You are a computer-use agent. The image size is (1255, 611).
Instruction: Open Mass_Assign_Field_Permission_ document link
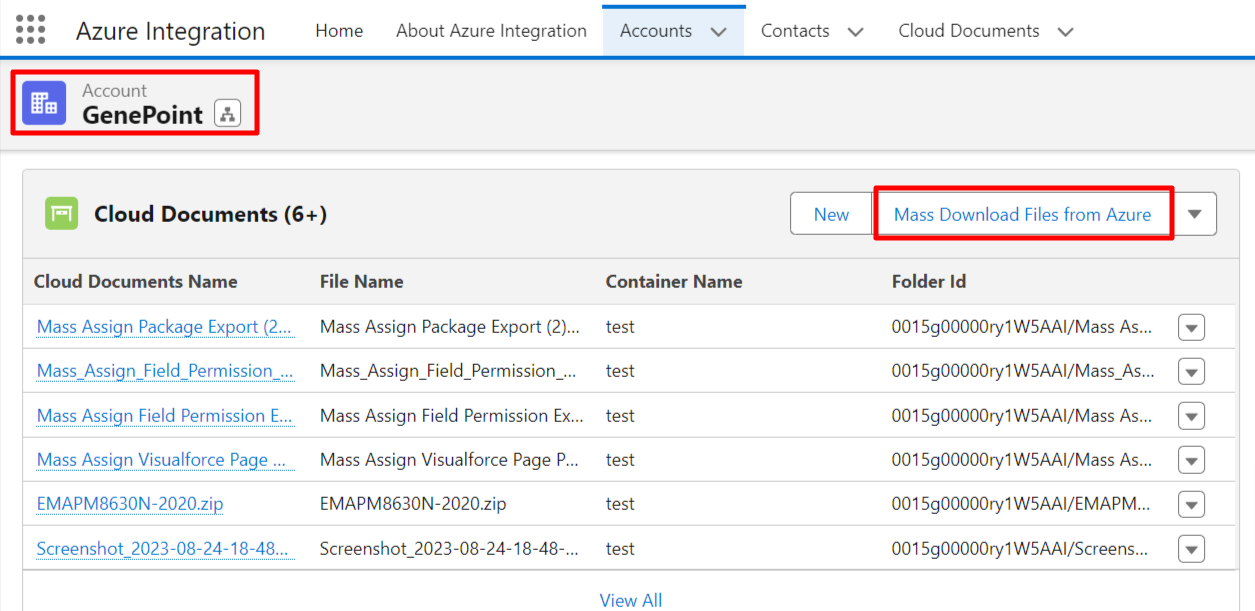pos(165,371)
